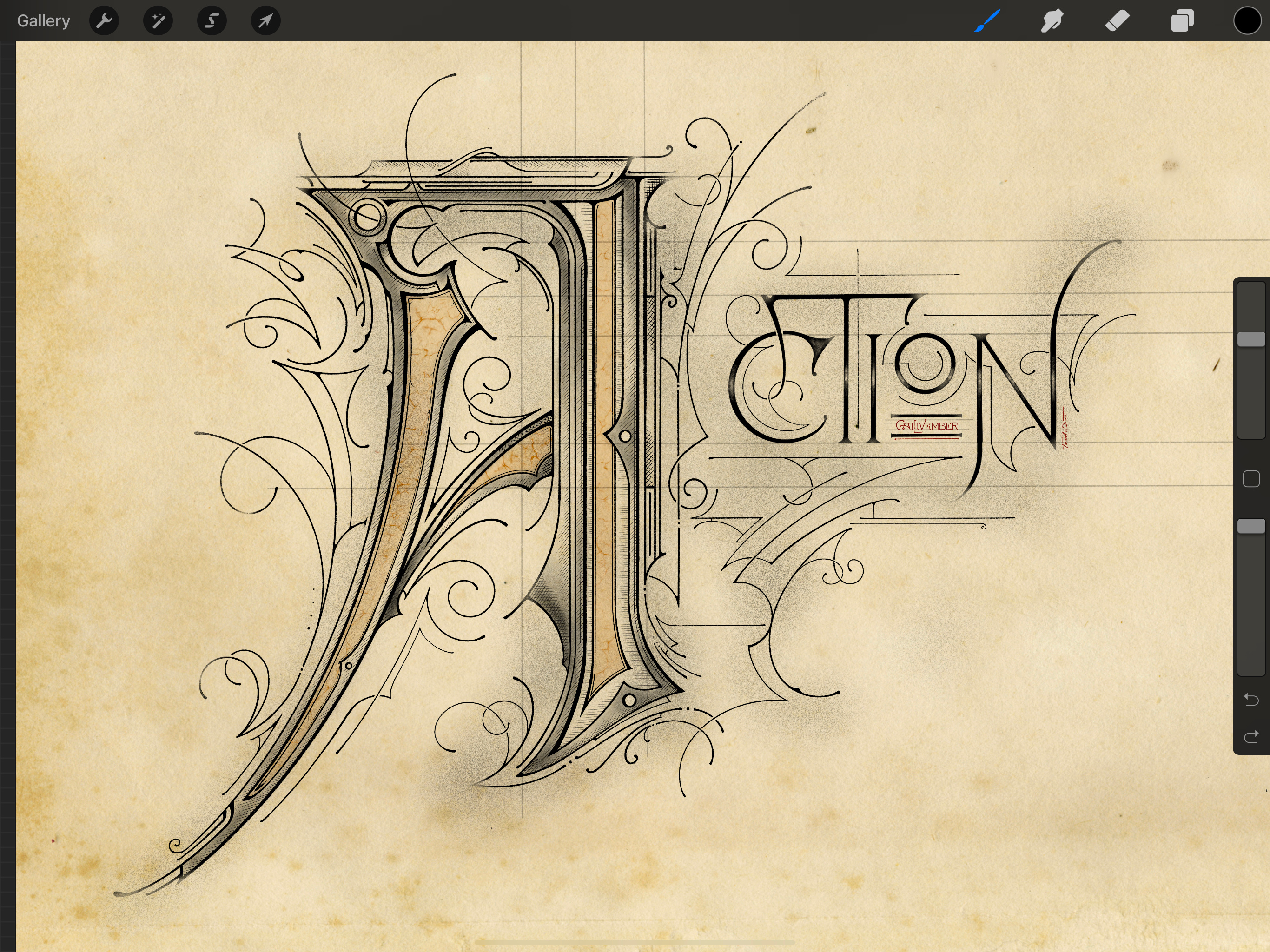Tap the red Gallivember text on canvas

pos(926,426)
